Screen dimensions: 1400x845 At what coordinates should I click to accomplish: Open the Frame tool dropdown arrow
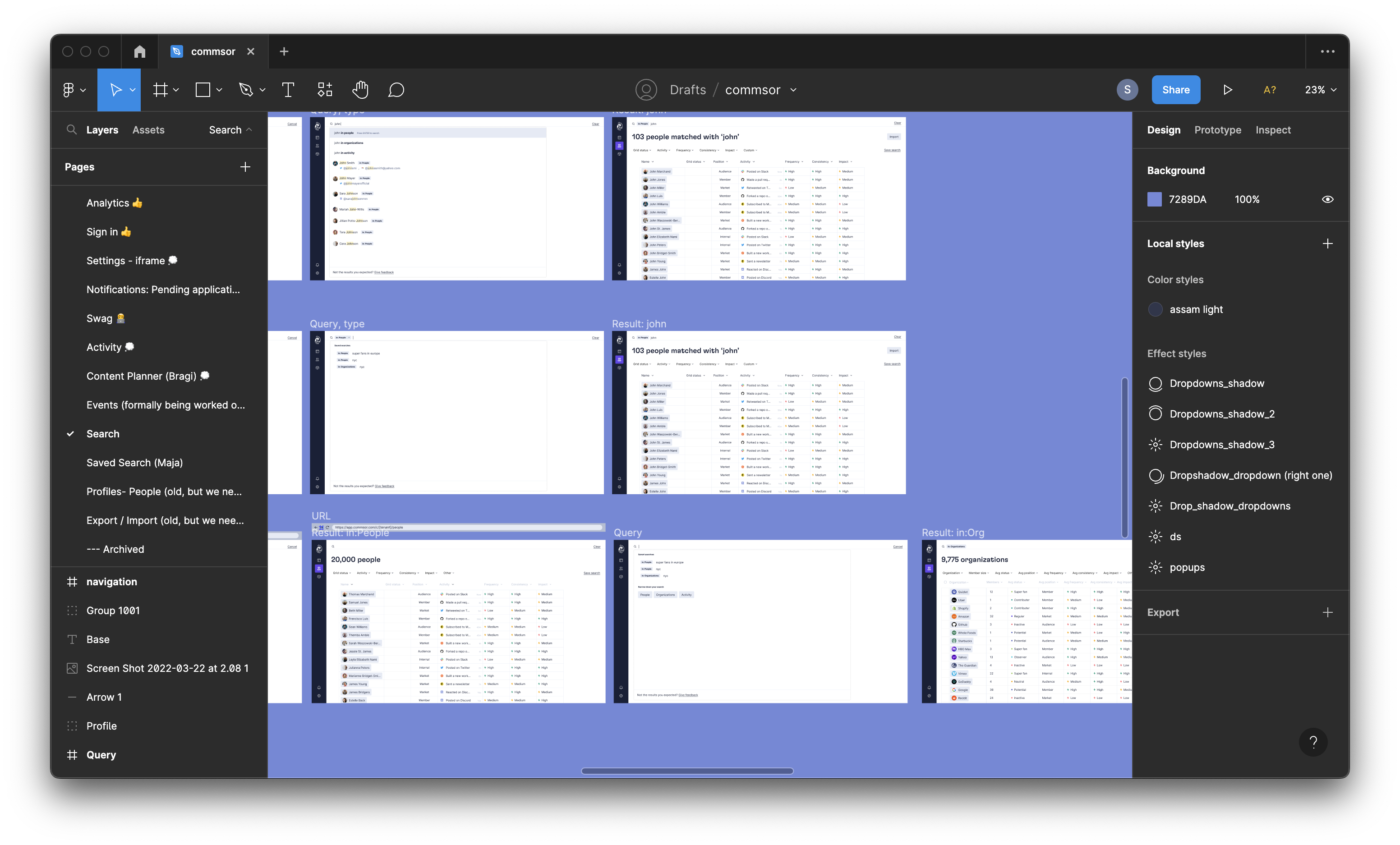[176, 90]
